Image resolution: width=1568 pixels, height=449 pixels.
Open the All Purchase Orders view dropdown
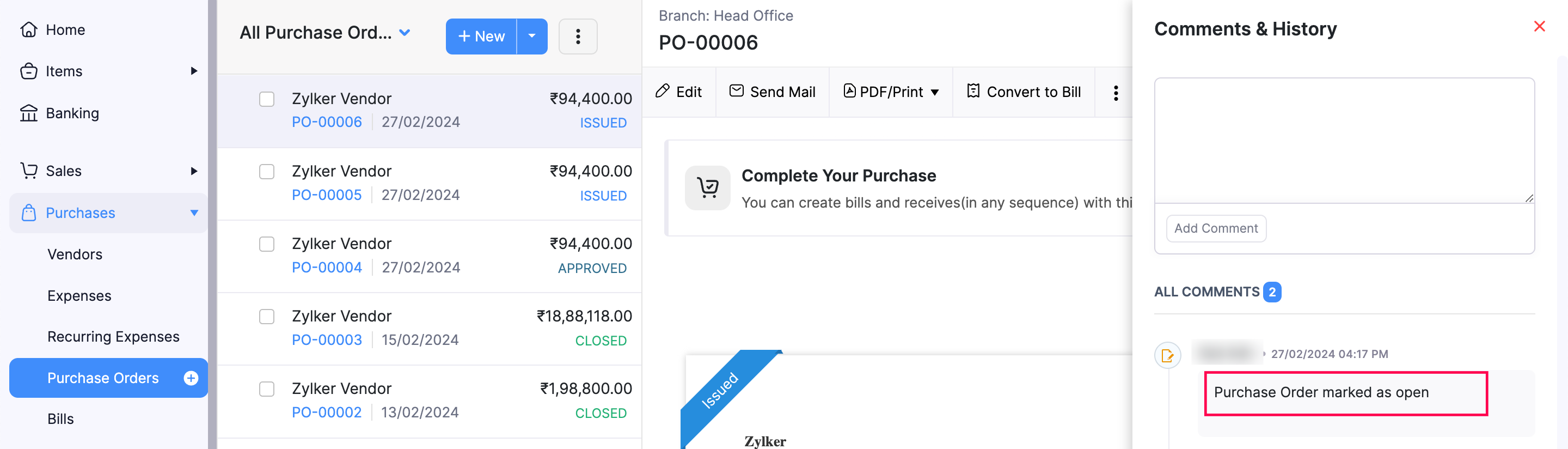(404, 33)
